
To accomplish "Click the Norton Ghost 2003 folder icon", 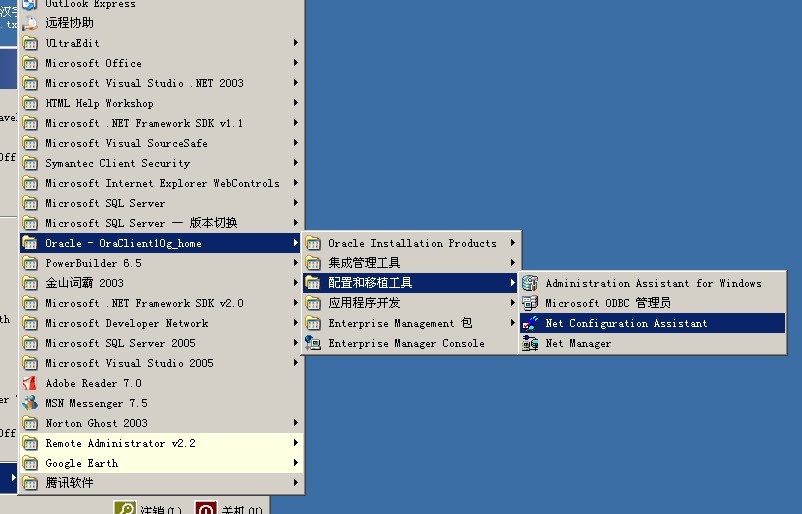I will click(x=30, y=423).
